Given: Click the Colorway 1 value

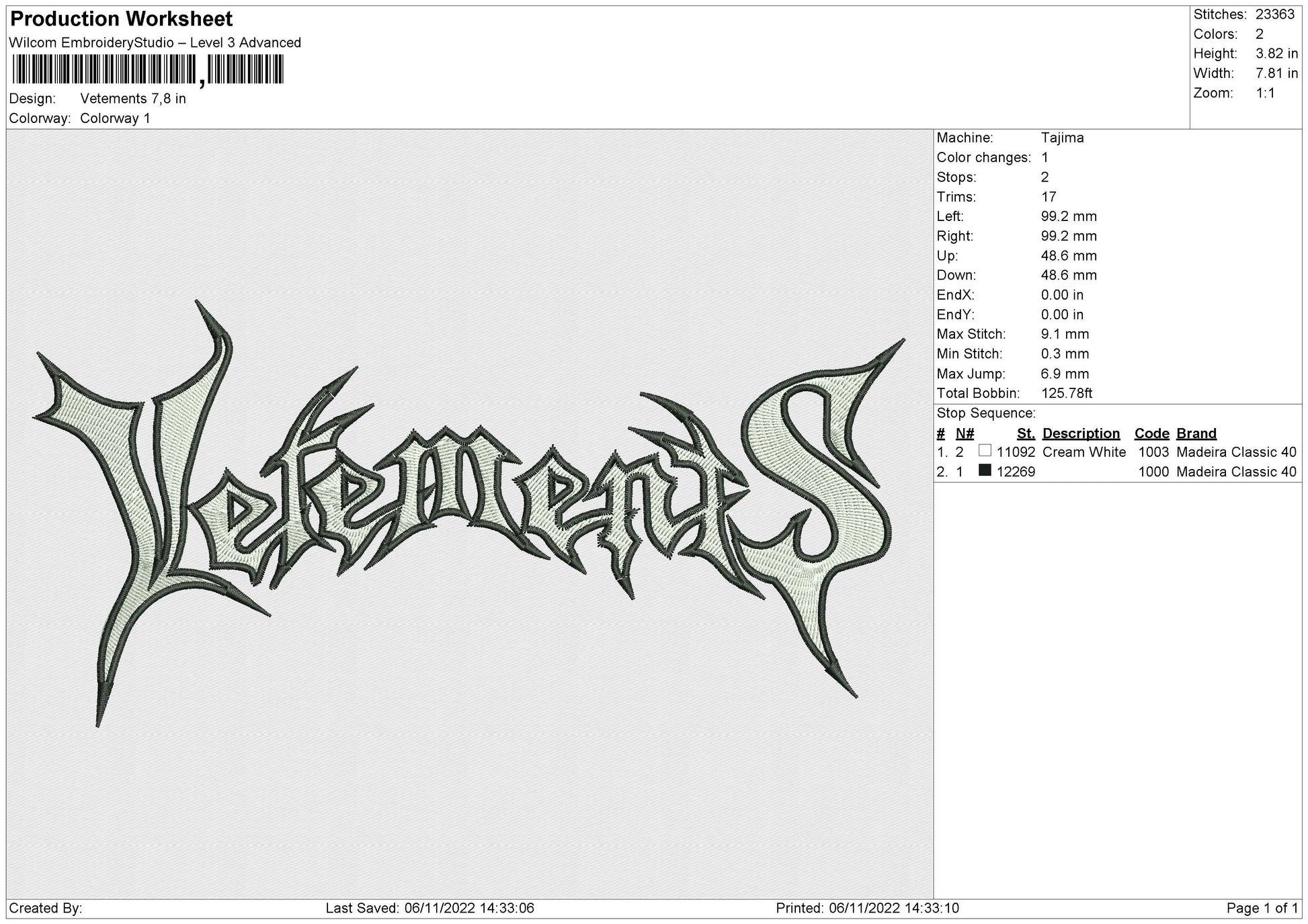Looking at the screenshot, I should (x=115, y=118).
